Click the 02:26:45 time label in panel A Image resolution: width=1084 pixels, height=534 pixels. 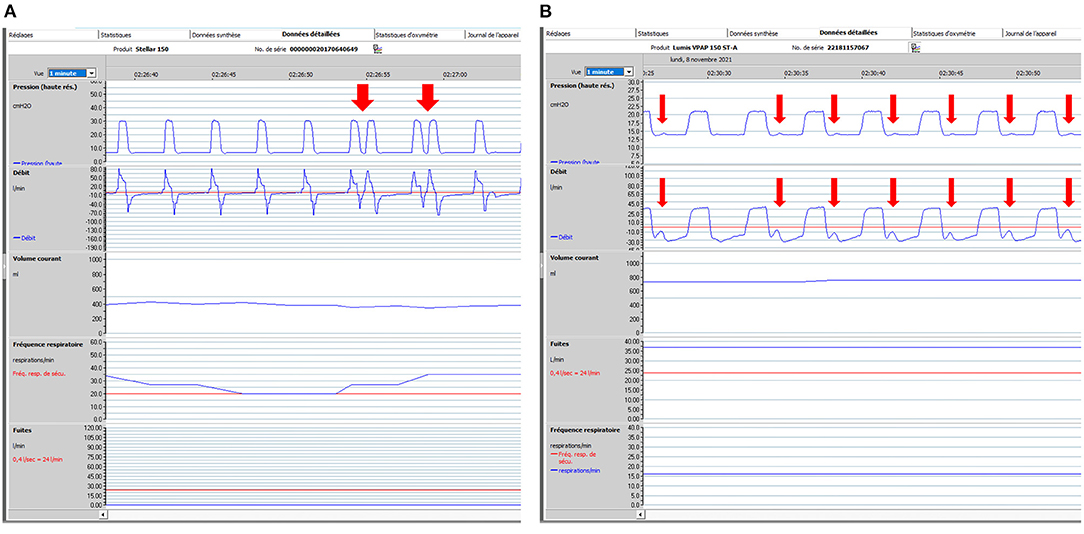tap(224, 73)
